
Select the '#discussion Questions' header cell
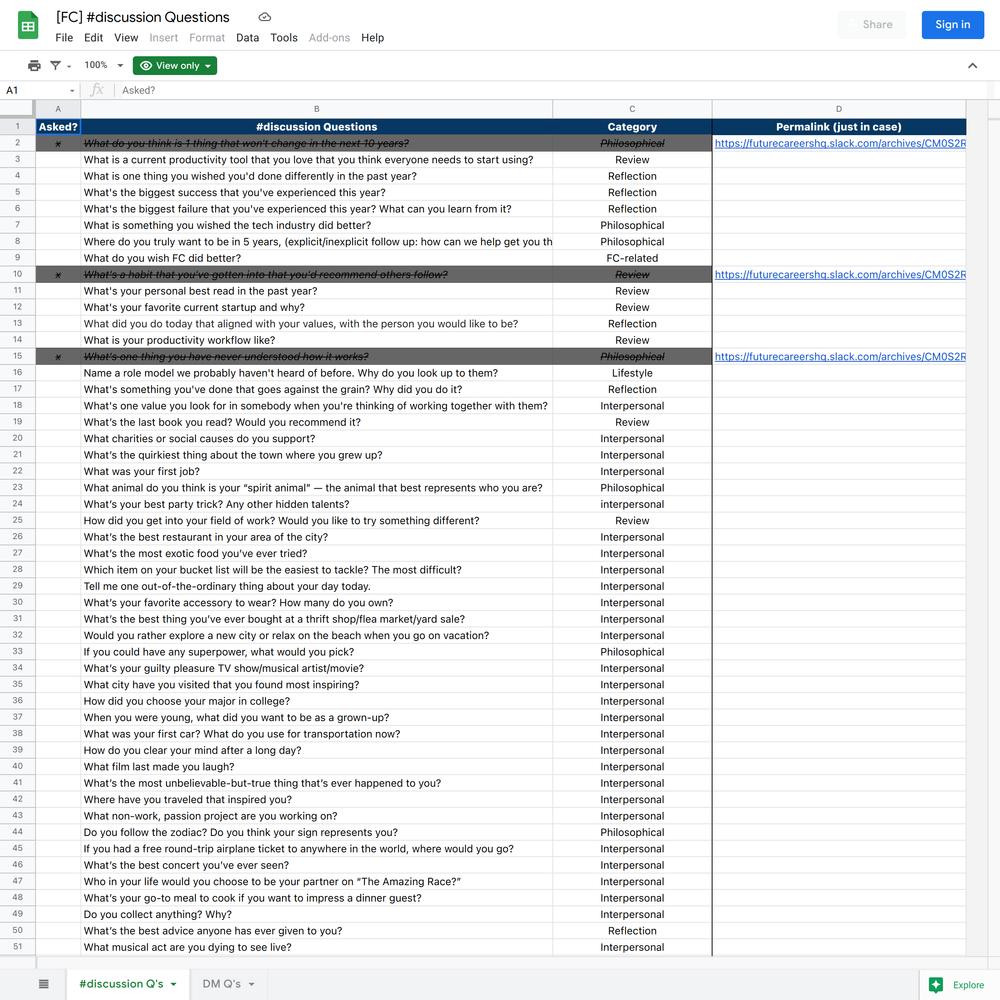point(316,127)
